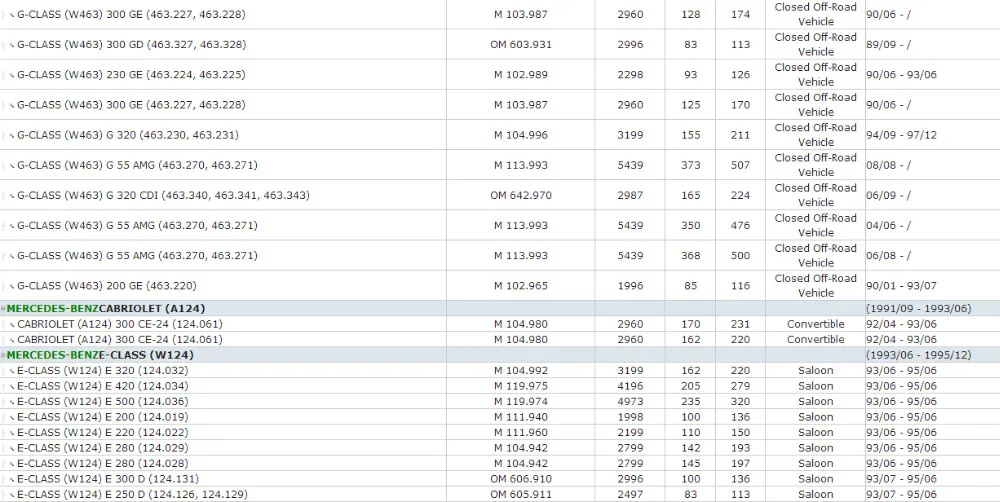Select the MERCEDES-BENZ CABRIOLET (A124) header text
The height and width of the screenshot is (502, 1000).
tap(106, 309)
